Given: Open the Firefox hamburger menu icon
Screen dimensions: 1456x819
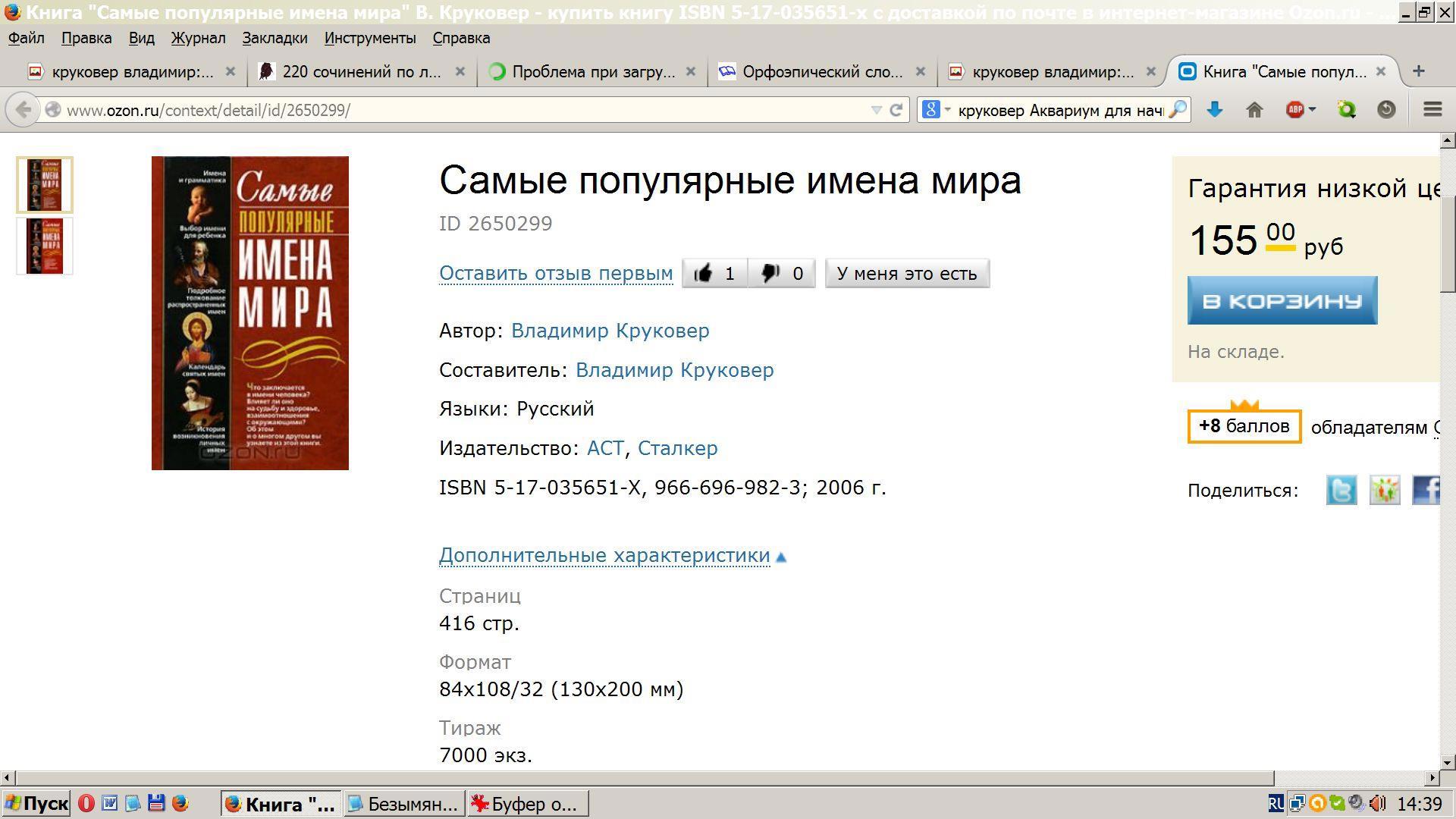Looking at the screenshot, I should click(1432, 110).
